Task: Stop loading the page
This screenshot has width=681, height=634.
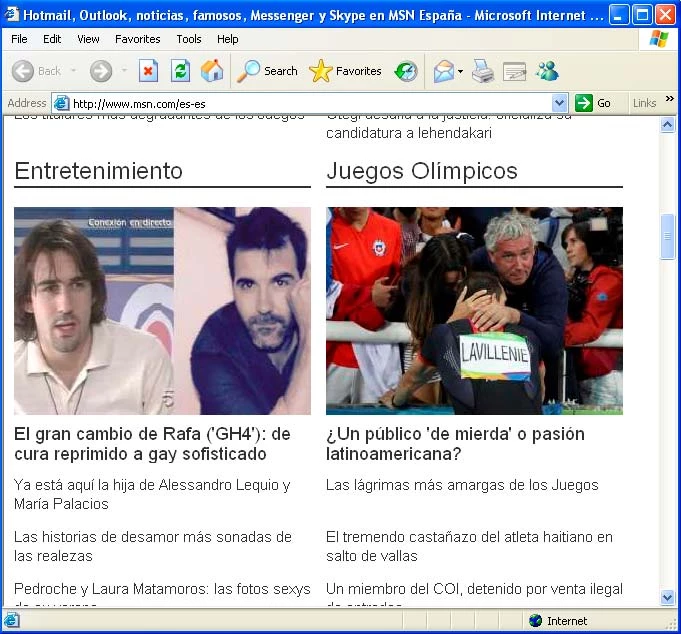Action: click(x=148, y=71)
